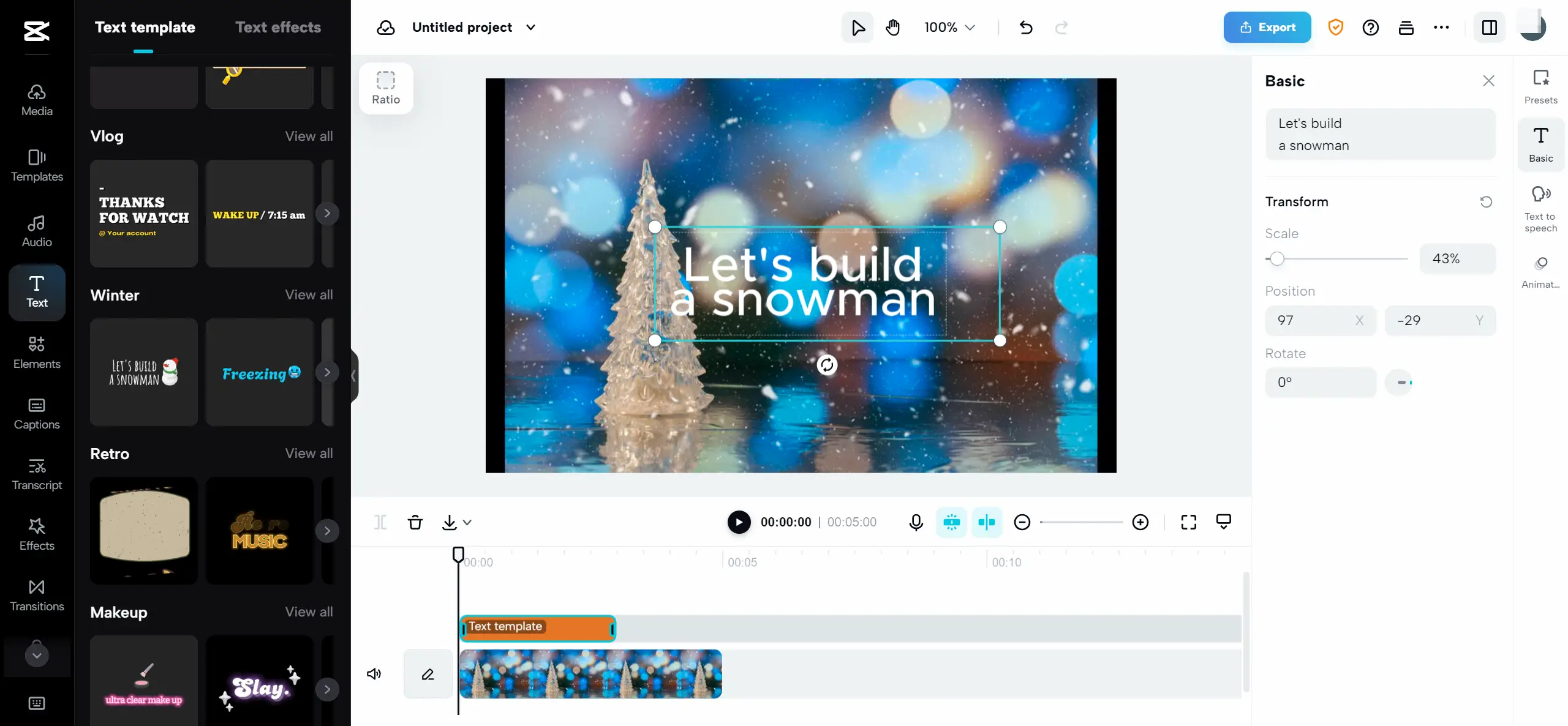Open the Captions panel
Viewport: 1568px width, 726px height.
click(x=37, y=413)
